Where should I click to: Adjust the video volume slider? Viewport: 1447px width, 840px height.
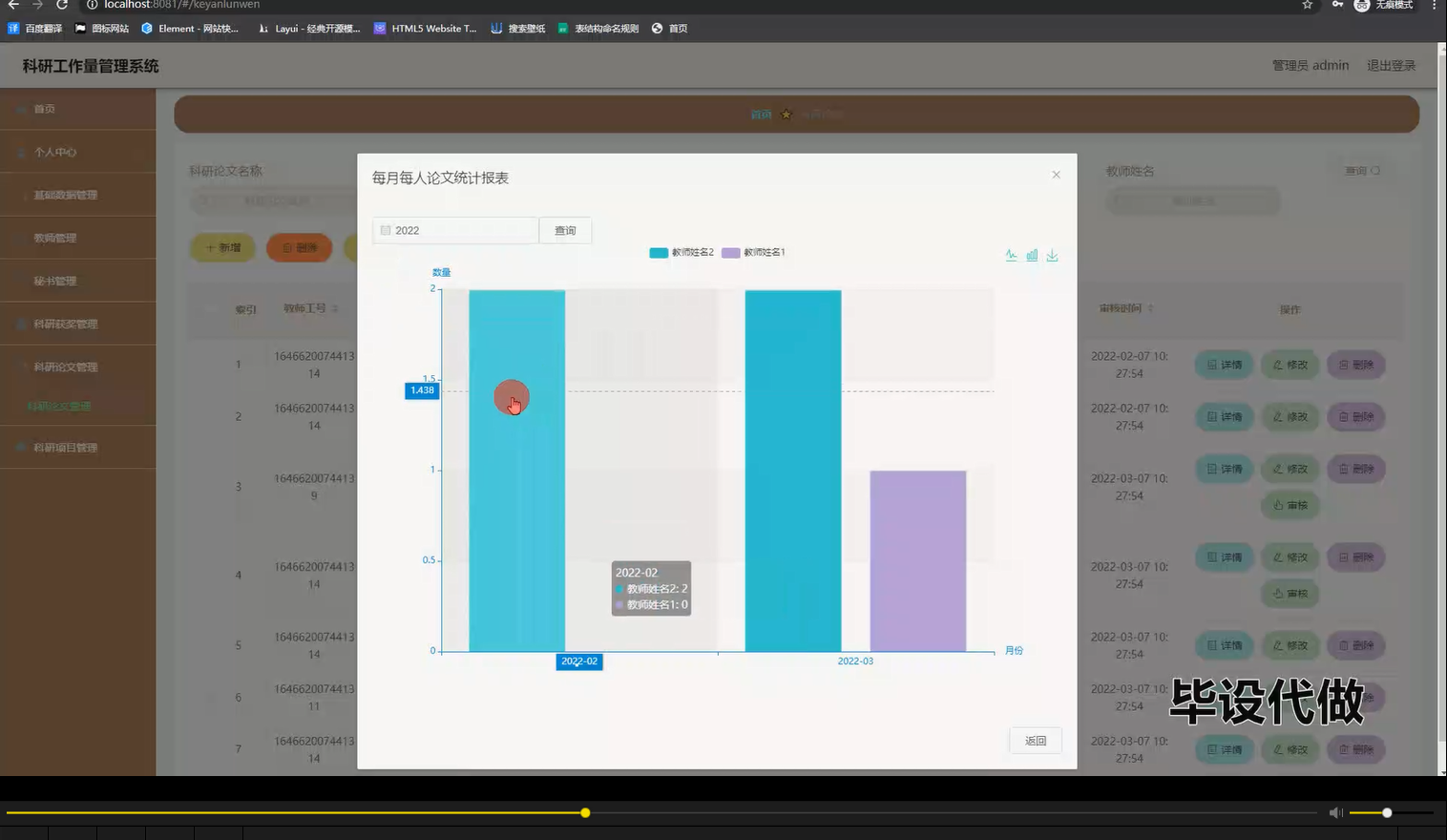1391,813
